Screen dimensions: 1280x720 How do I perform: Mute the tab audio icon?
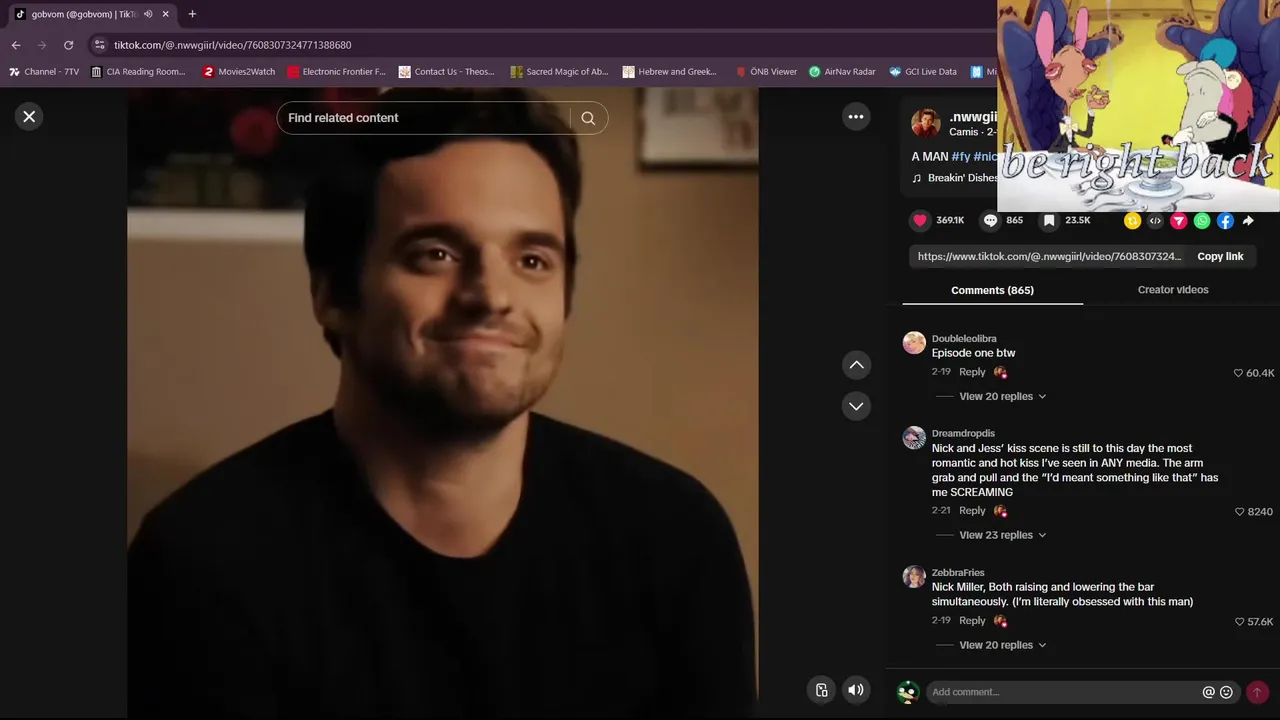point(148,14)
